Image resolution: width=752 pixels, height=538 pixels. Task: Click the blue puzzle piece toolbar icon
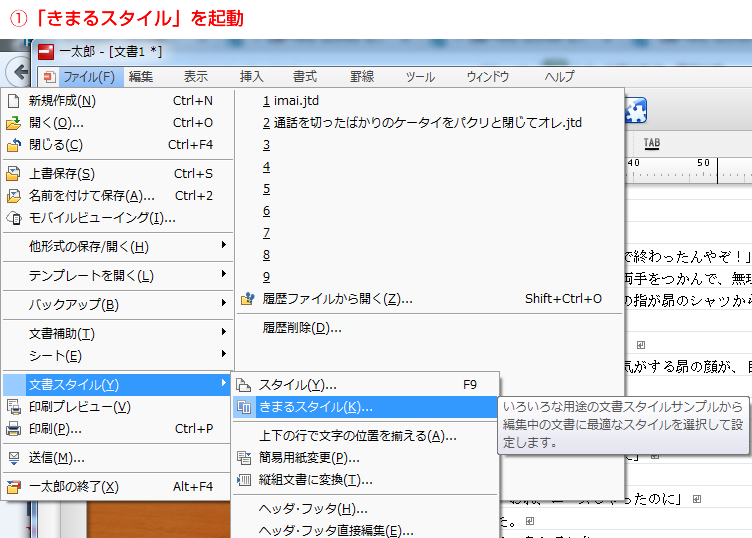pyautogui.click(x=636, y=110)
